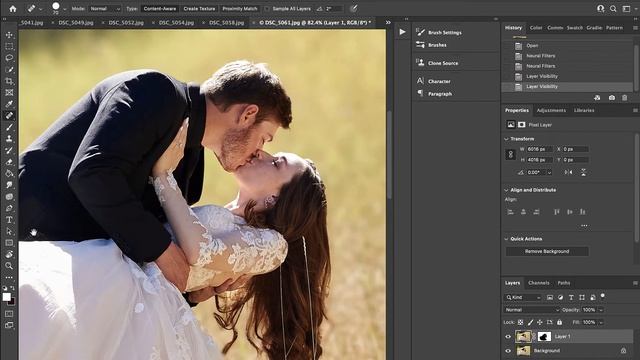Open the Mode dropdown set to Normal
The width and height of the screenshot is (640, 360).
[105, 9]
